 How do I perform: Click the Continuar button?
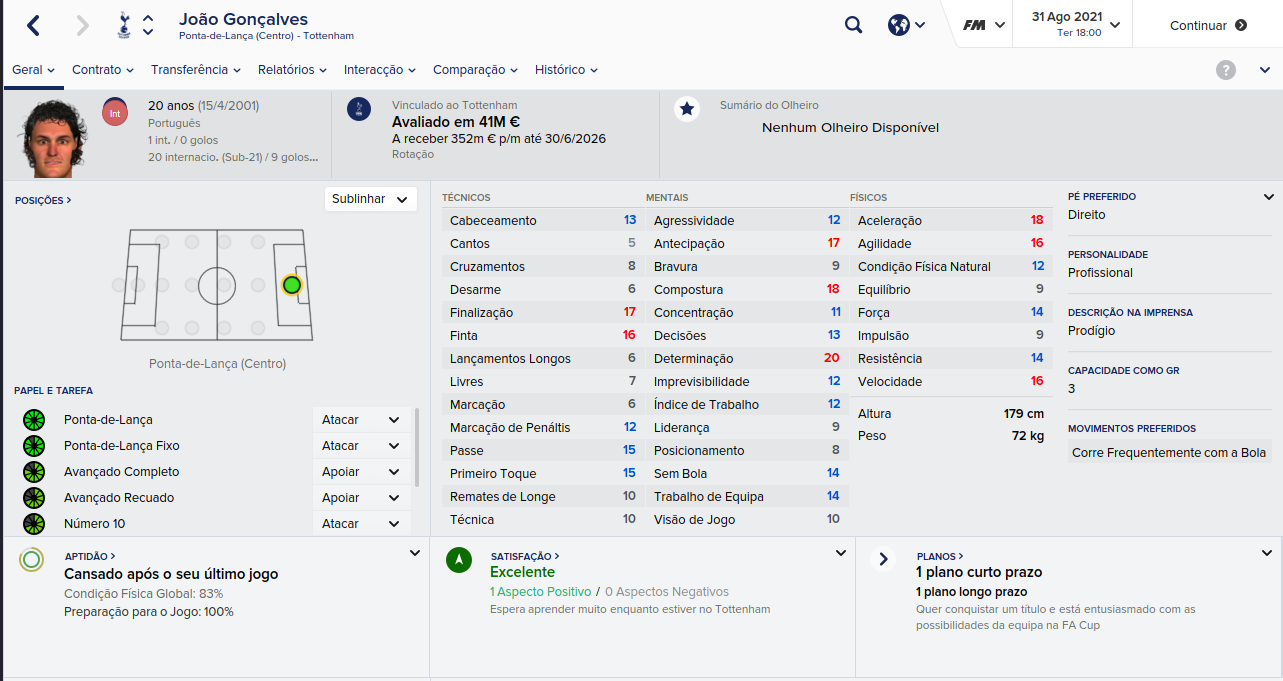tap(1208, 25)
